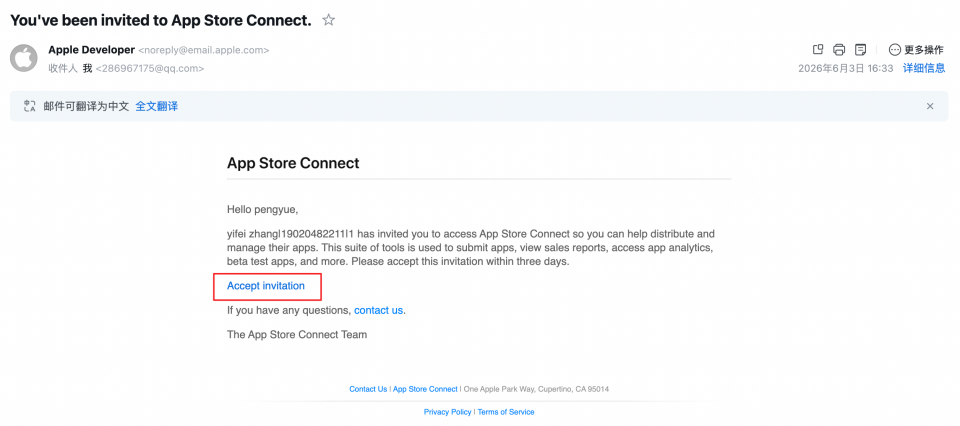Click 全文翻译 to translate email
The image size is (960, 426).
(x=157, y=106)
